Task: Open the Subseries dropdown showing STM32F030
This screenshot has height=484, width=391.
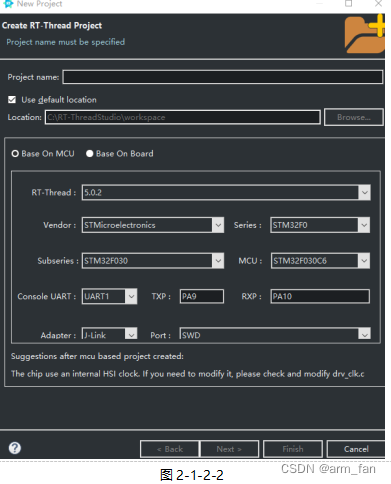Action: (x=153, y=261)
